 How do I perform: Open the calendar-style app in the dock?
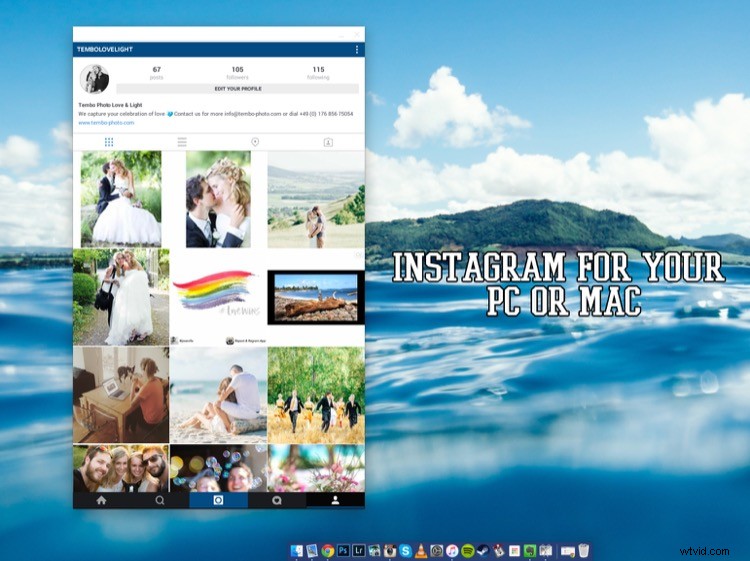click(514, 551)
